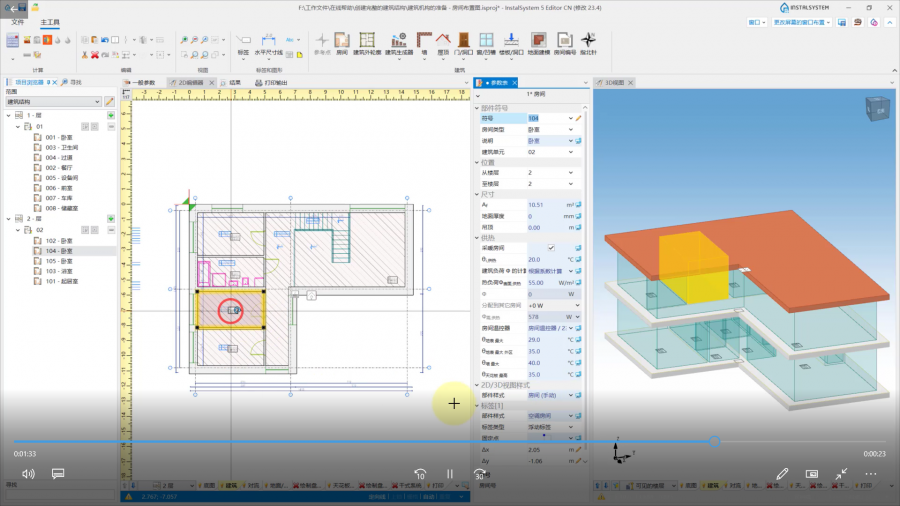
Task: Click the 水平尺寸线 dimension line tool
Action: click(268, 42)
